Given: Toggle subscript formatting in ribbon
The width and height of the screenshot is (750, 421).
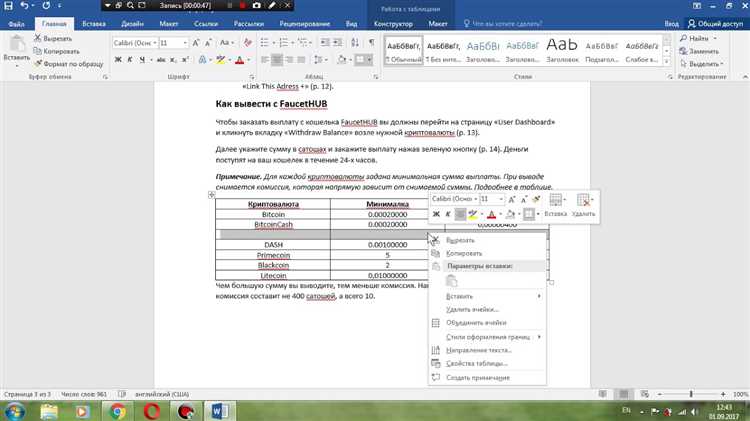Looking at the screenshot, I should pyautogui.click(x=173, y=60).
